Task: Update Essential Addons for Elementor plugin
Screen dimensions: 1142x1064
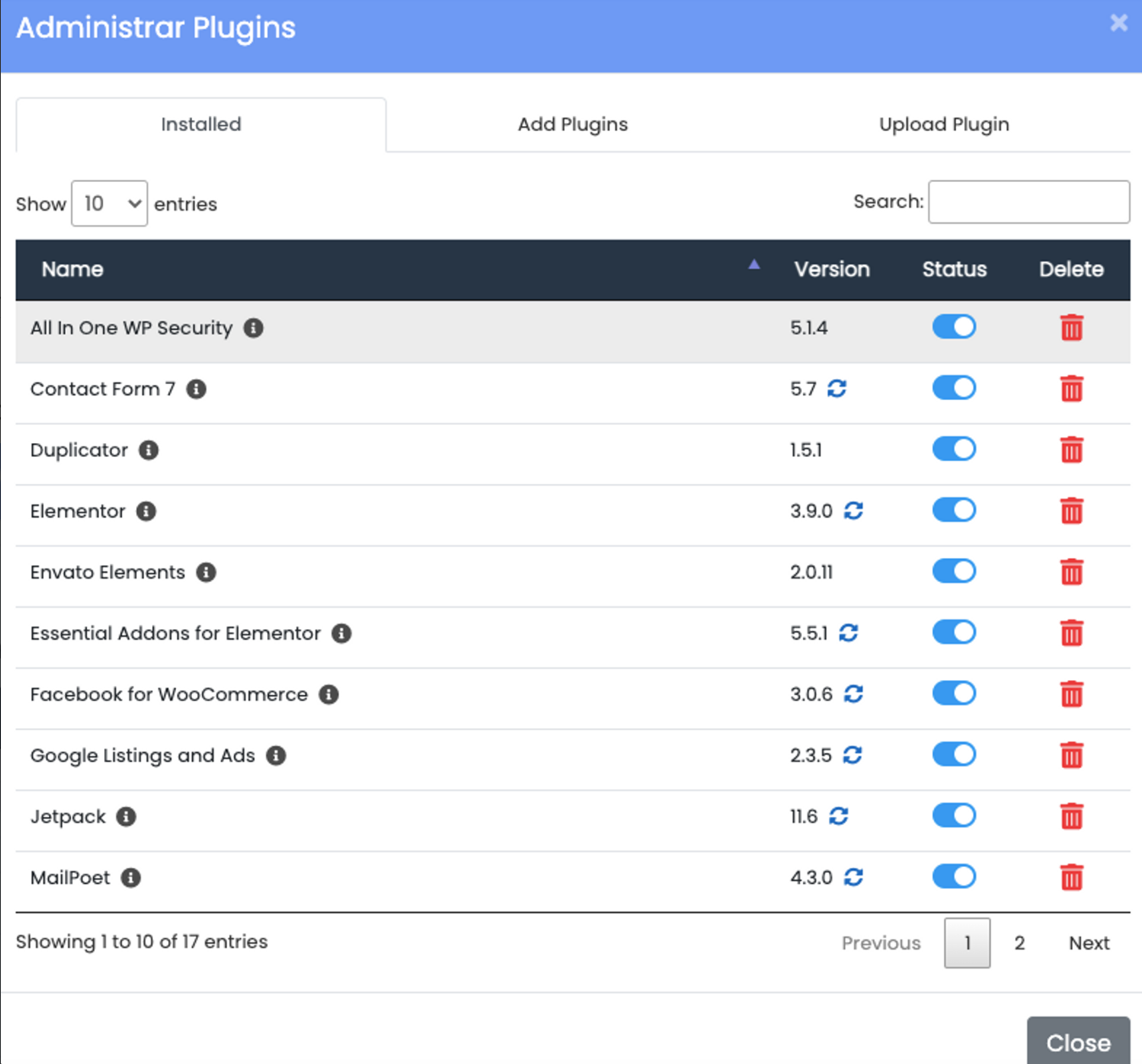Action: tap(848, 633)
